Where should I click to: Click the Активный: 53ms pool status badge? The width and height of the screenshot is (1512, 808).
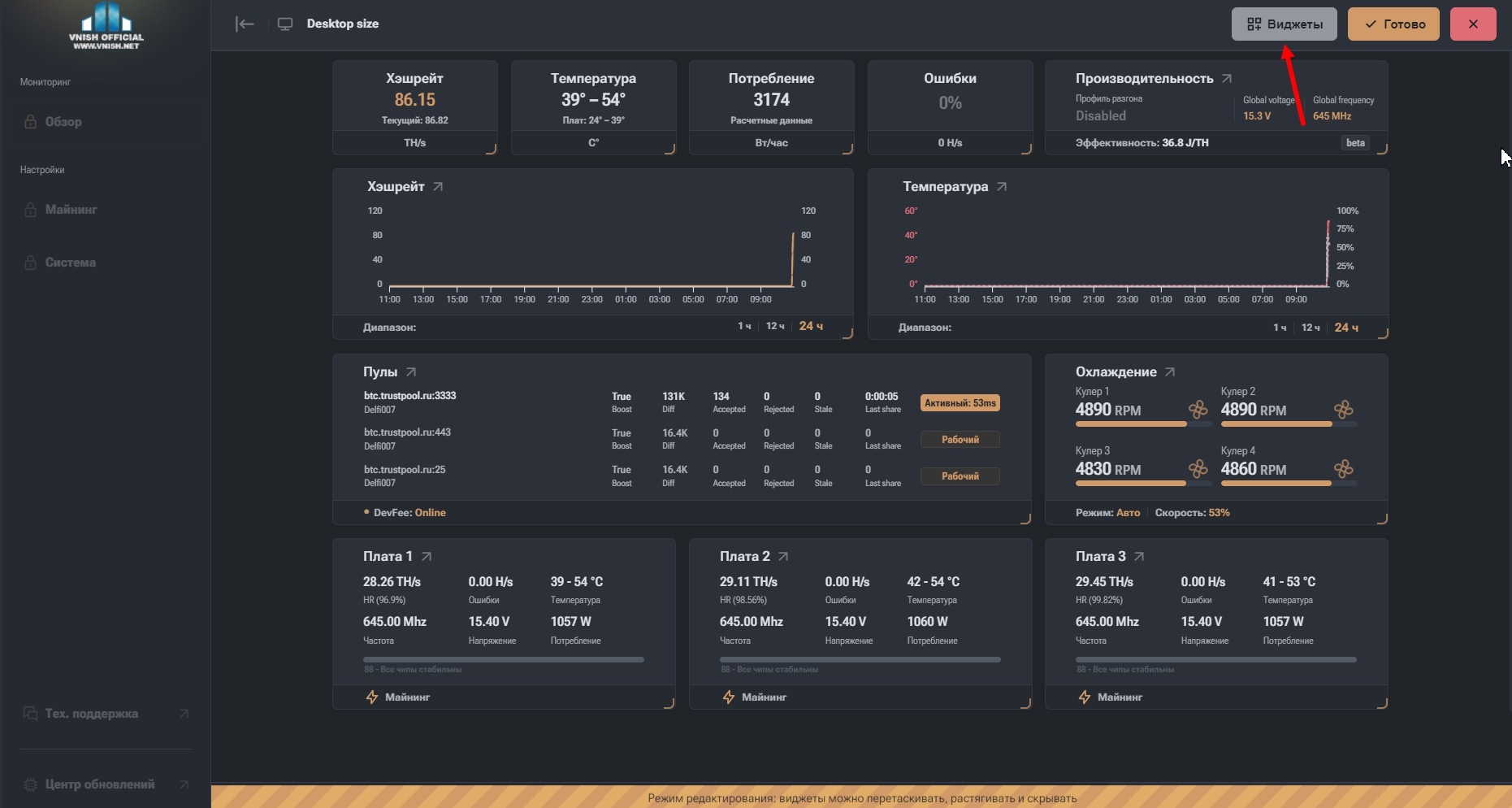point(960,403)
